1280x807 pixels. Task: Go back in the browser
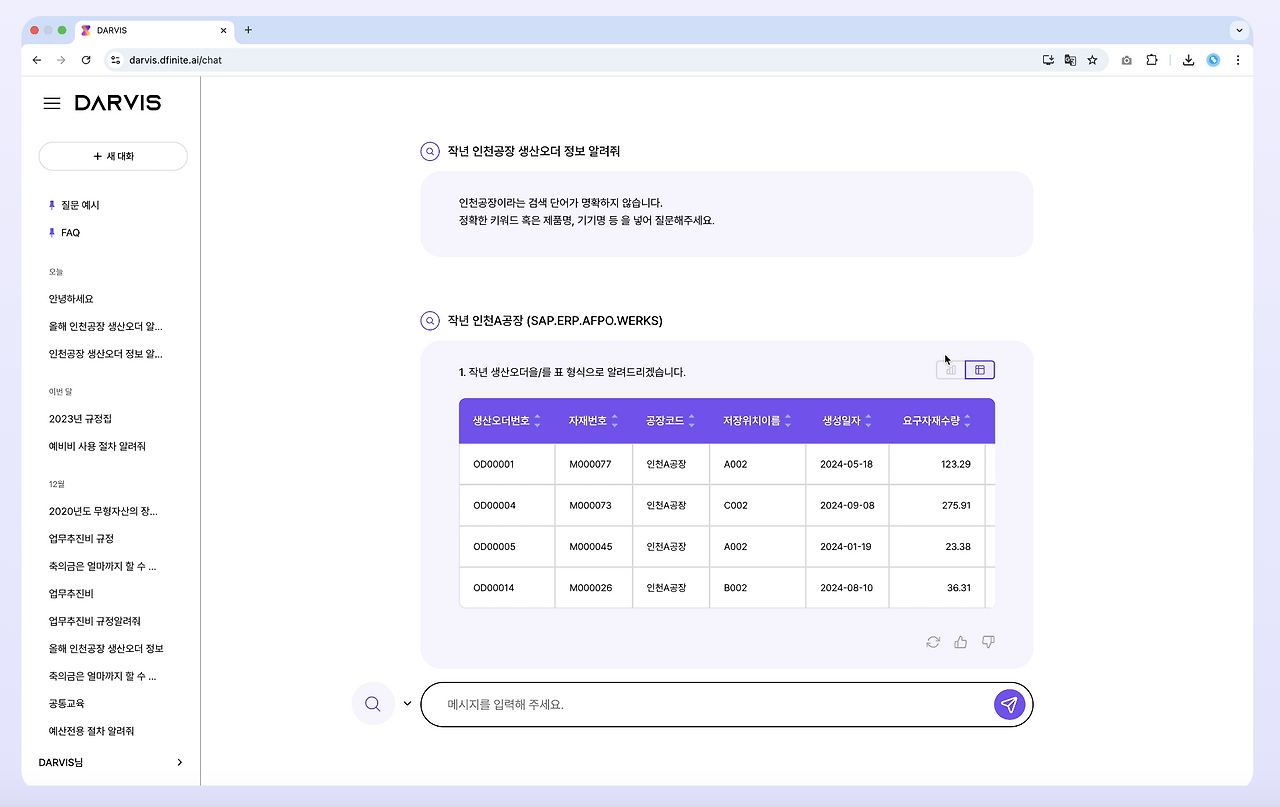(37, 60)
